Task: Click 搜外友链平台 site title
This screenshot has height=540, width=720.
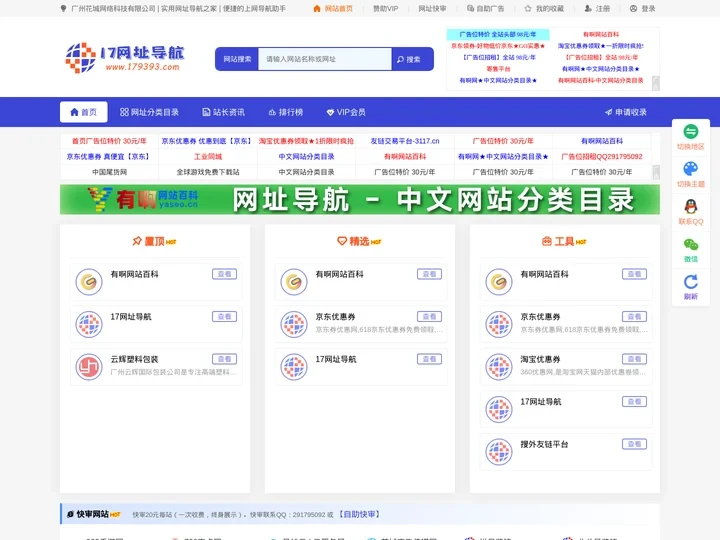Action: click(544, 444)
